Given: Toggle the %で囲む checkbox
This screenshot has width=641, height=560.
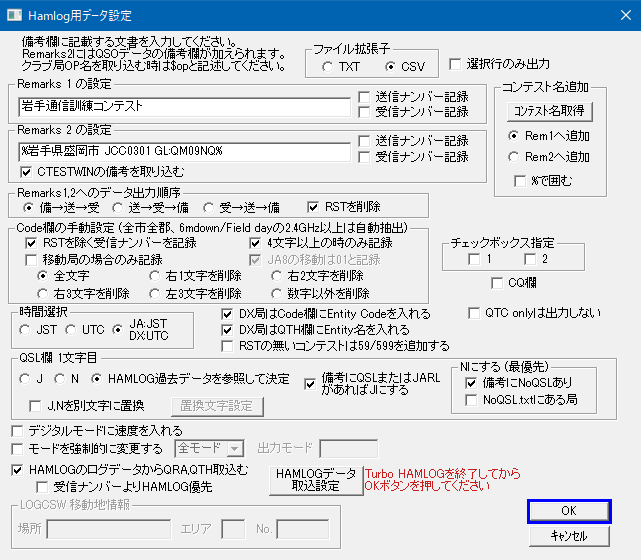Looking at the screenshot, I should pos(520,180).
